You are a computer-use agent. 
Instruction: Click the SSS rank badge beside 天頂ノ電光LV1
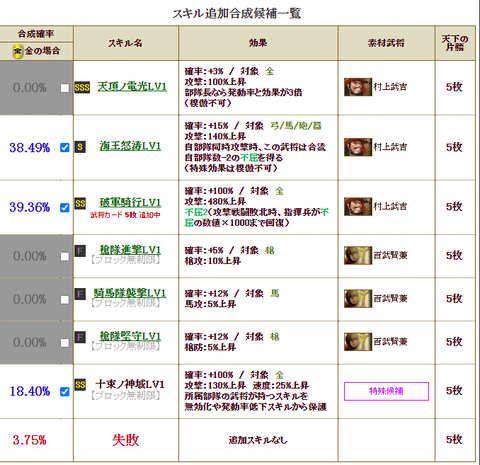(82, 88)
